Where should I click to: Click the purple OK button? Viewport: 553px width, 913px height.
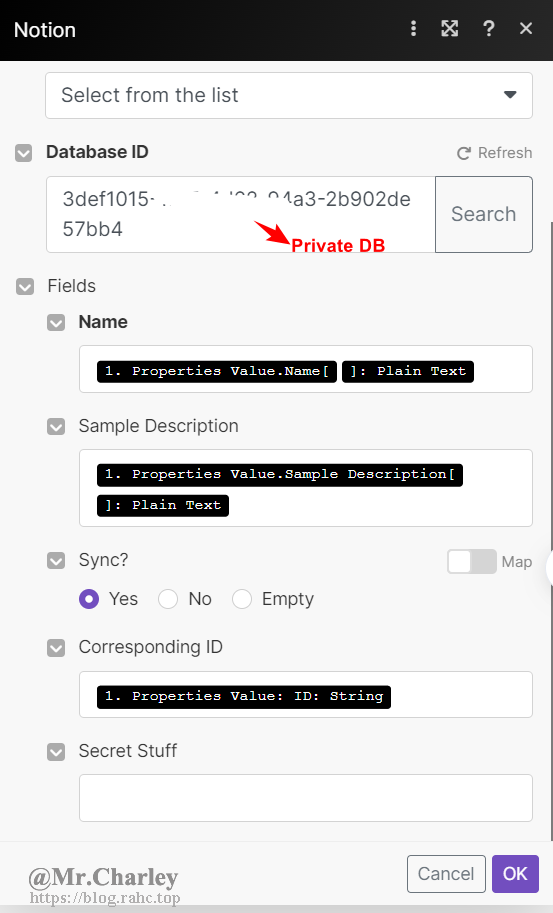[515, 874]
